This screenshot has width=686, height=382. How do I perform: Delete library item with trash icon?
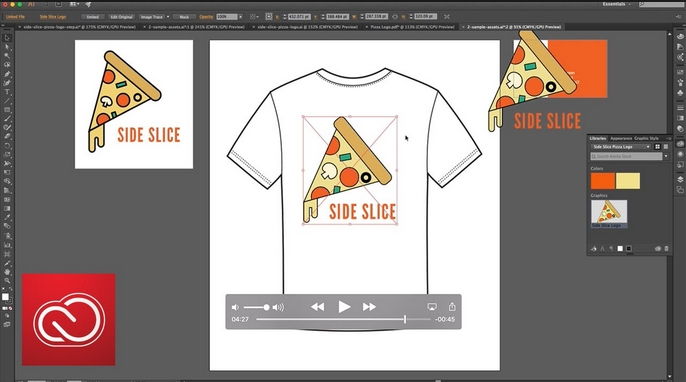click(x=666, y=249)
